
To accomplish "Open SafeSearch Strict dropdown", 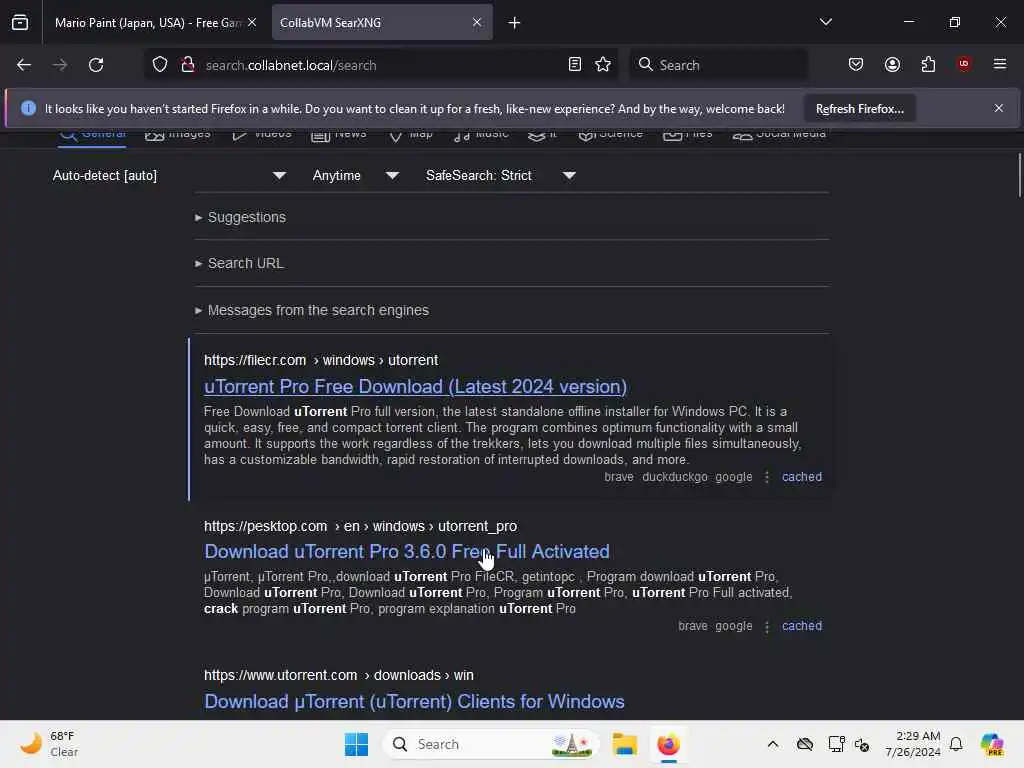I will 500,176.
